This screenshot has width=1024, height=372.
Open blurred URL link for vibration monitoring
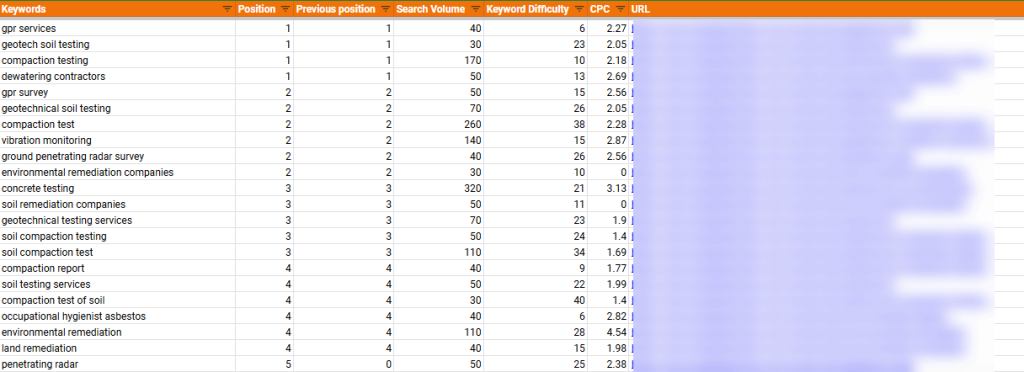pyautogui.click(x=812, y=140)
